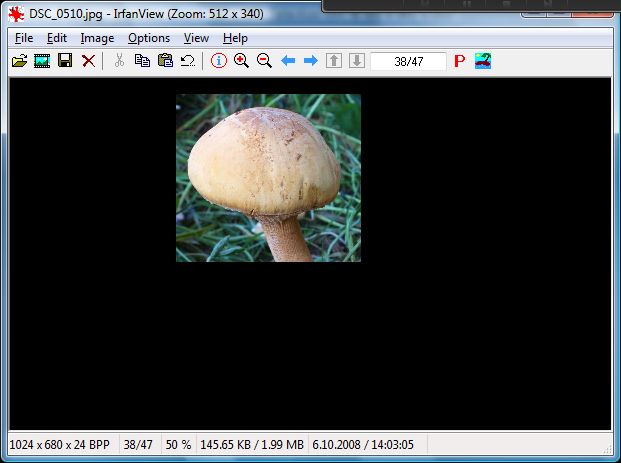This screenshot has width=621, height=463.
Task: Show image information with the 'i' icon
Action: click(x=219, y=61)
